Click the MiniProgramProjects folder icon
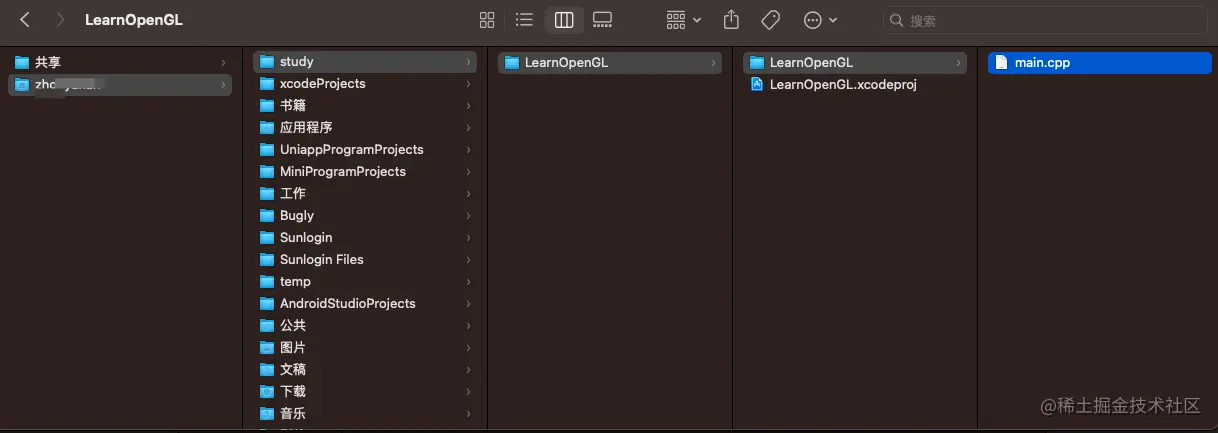Image resolution: width=1218 pixels, height=433 pixels. [x=267, y=172]
